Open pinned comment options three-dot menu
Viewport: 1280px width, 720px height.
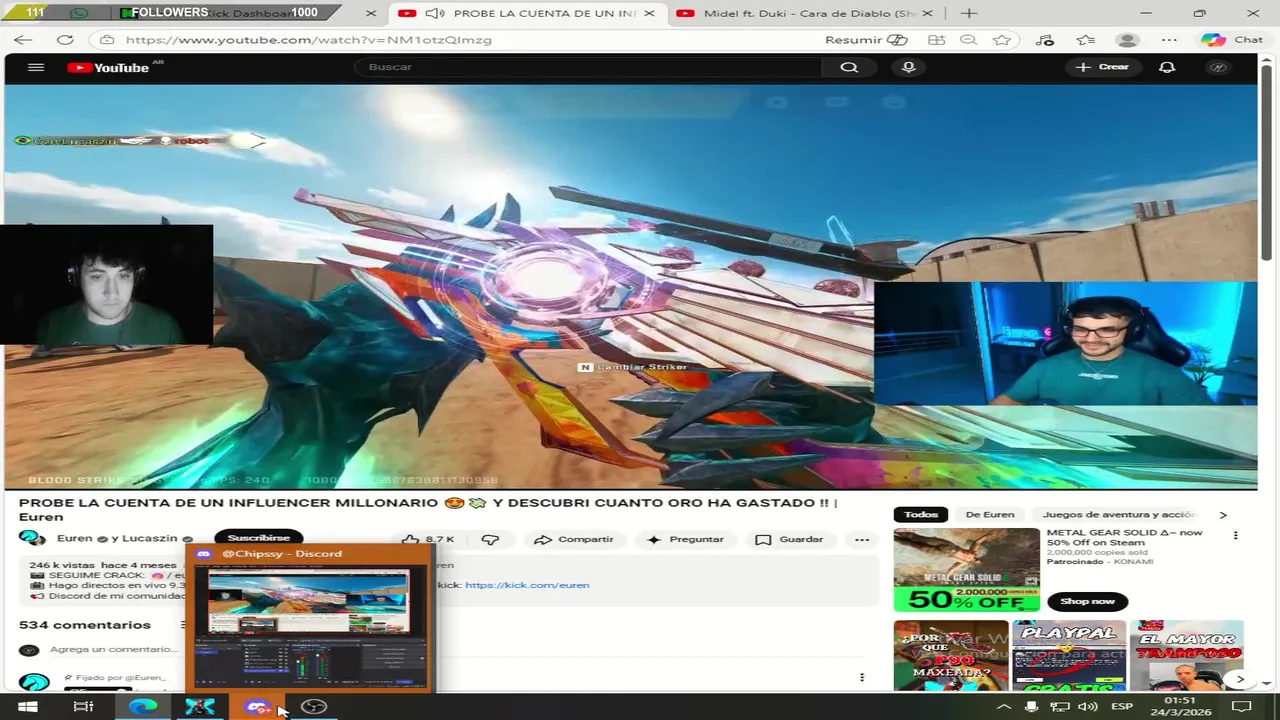(x=862, y=677)
